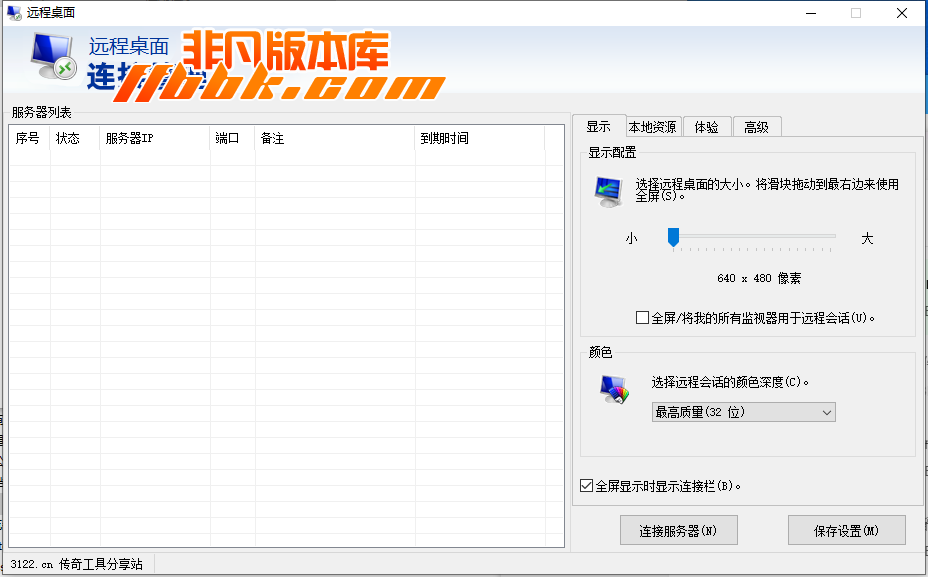Enable 全屏 all monitors checkbox
Image resolution: width=928 pixels, height=577 pixels.
pyautogui.click(x=642, y=318)
